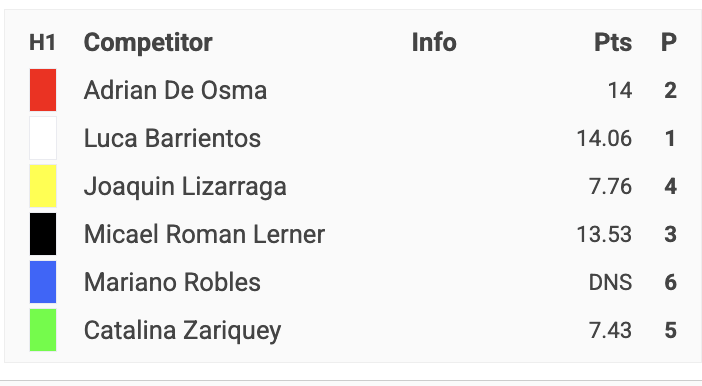Select the white jersey swatch
The height and width of the screenshot is (386, 702).
point(43,138)
